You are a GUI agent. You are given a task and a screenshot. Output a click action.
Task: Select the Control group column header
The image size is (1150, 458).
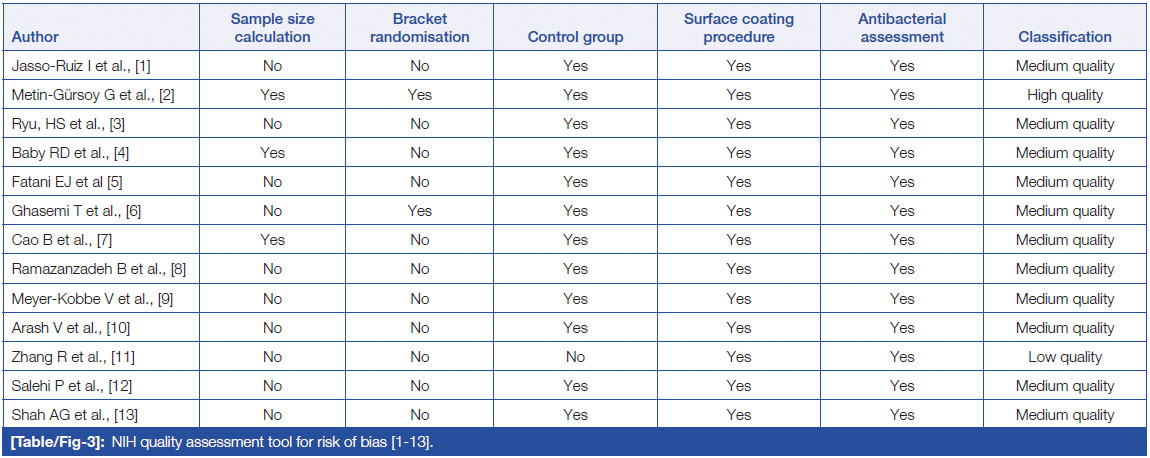point(575,37)
